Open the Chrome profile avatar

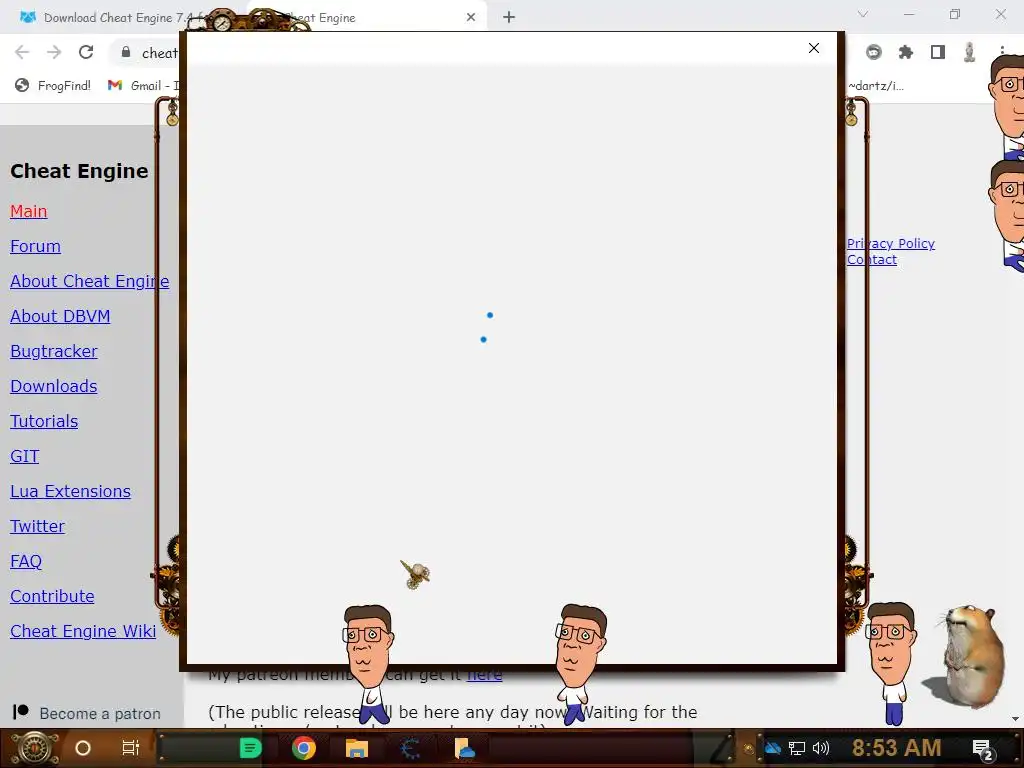tap(970, 52)
